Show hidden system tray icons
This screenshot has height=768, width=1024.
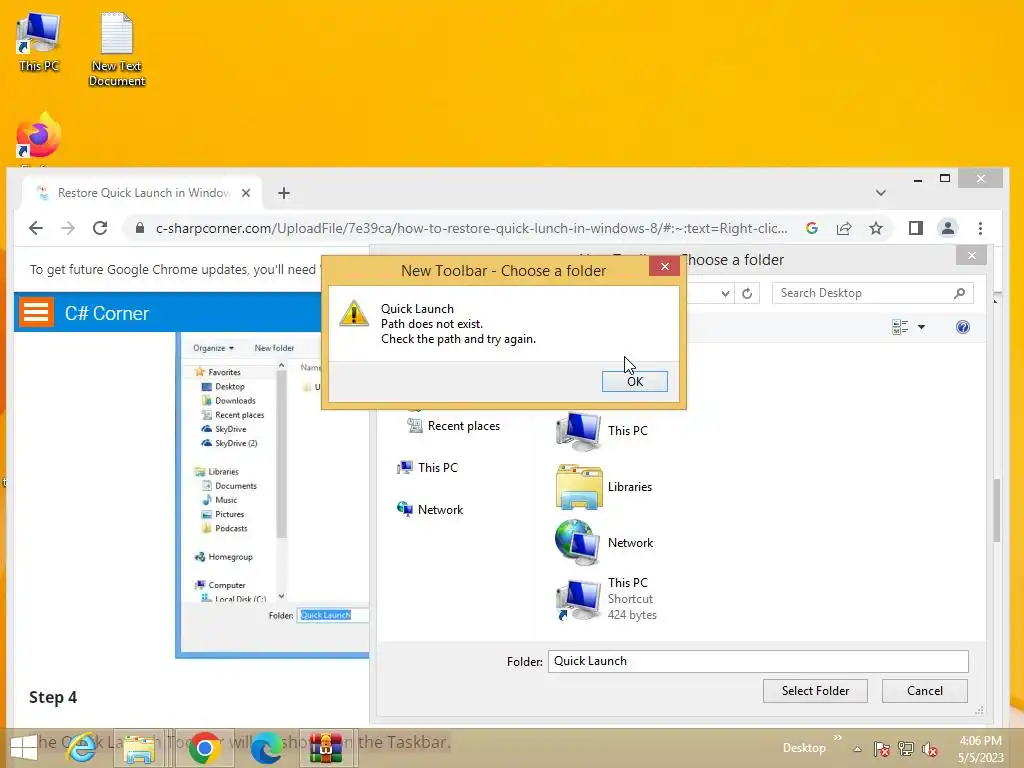[857, 749]
